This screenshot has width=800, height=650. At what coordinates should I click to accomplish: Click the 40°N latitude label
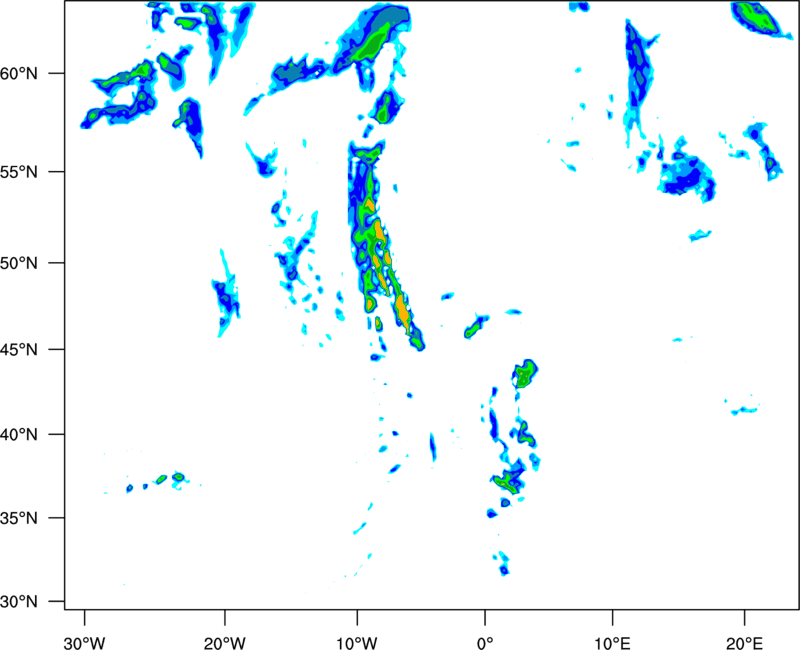(x=19, y=435)
